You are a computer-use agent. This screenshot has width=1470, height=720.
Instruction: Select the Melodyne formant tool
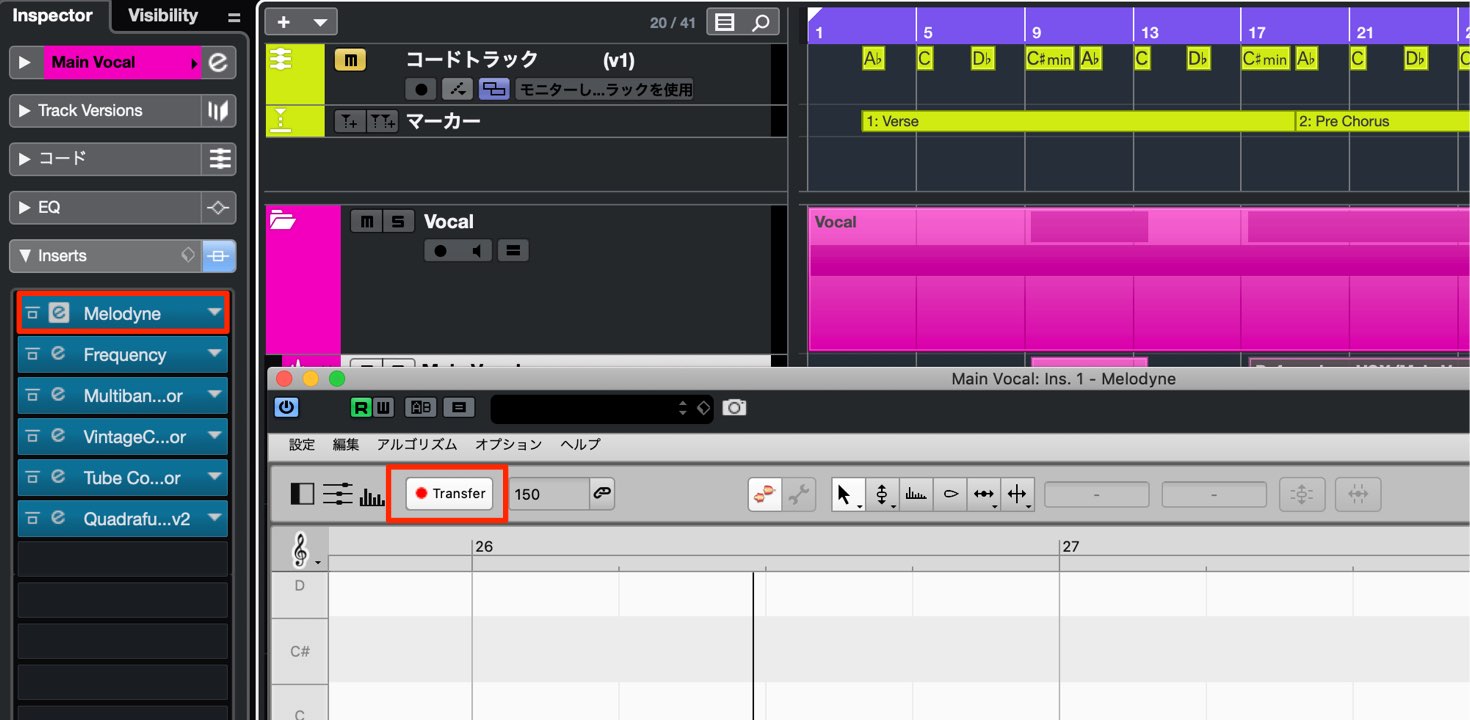(x=916, y=494)
